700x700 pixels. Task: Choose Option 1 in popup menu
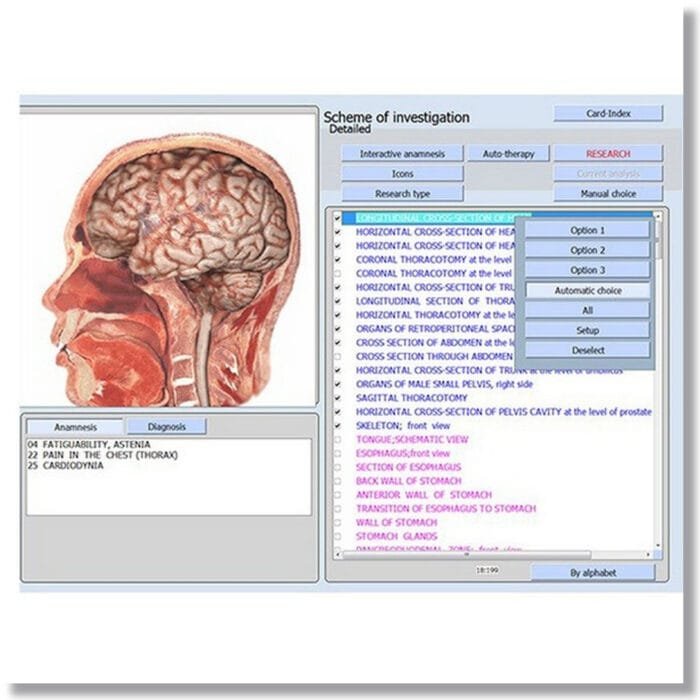tap(588, 230)
